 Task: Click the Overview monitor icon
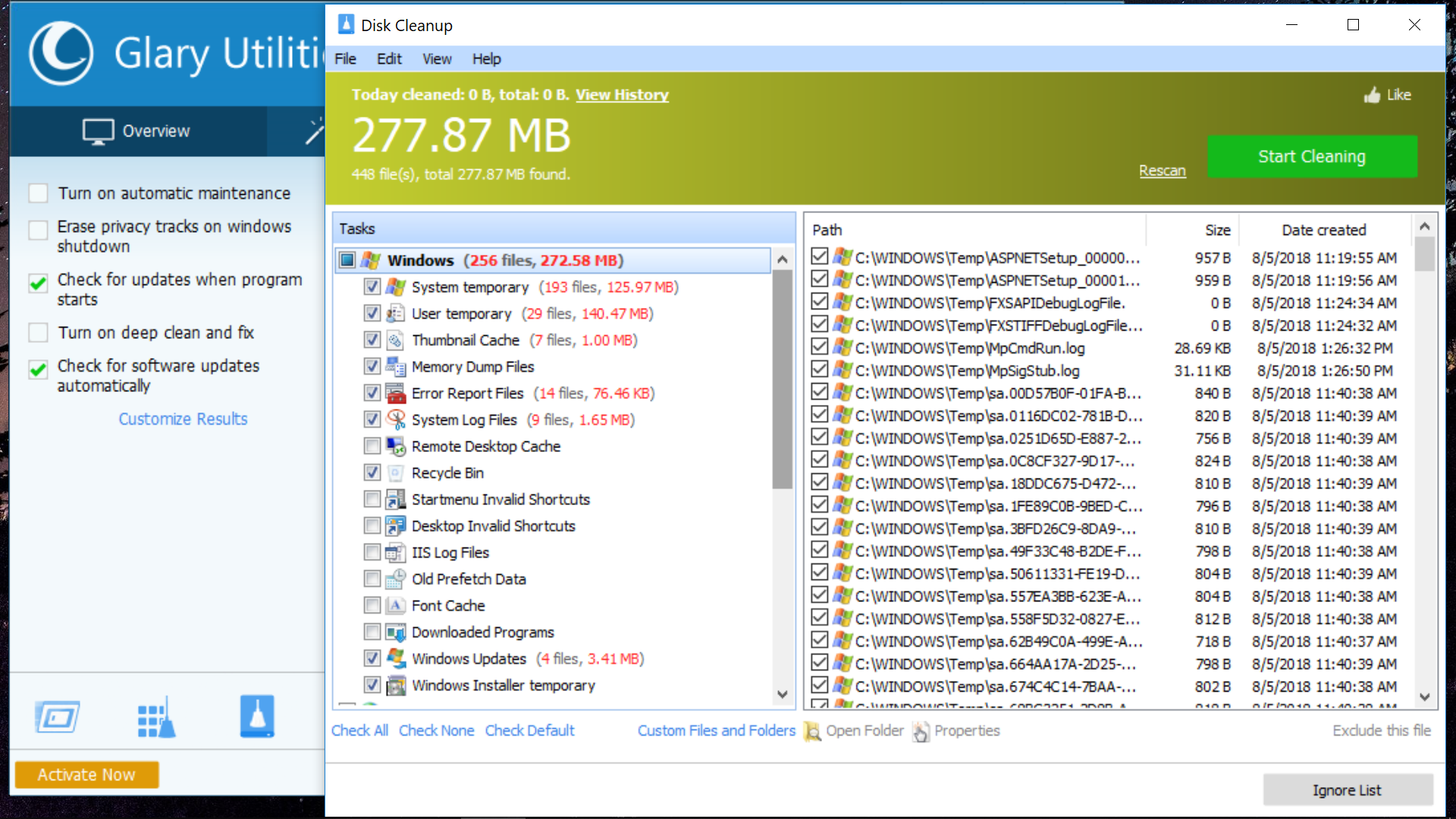(99, 131)
